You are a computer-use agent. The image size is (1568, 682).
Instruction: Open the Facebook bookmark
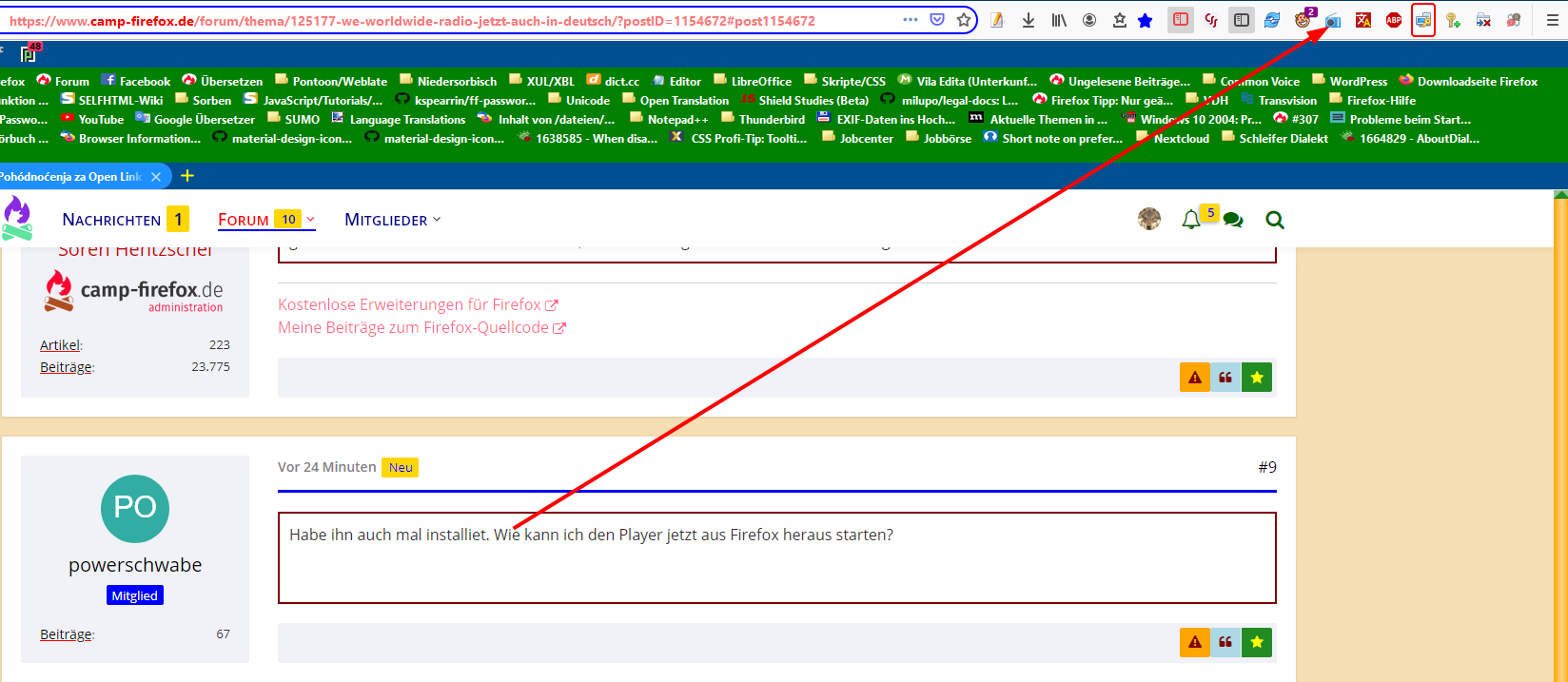pyautogui.click(x=135, y=81)
